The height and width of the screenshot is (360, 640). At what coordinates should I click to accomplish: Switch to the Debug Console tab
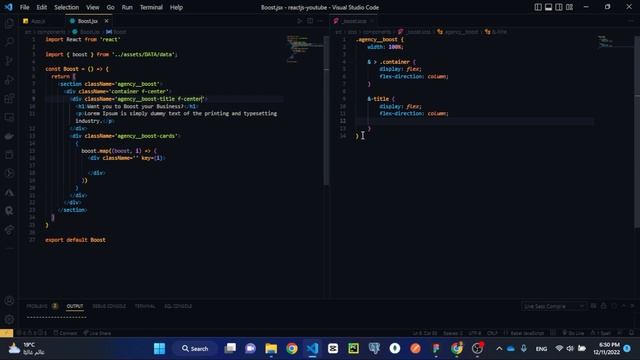109,306
